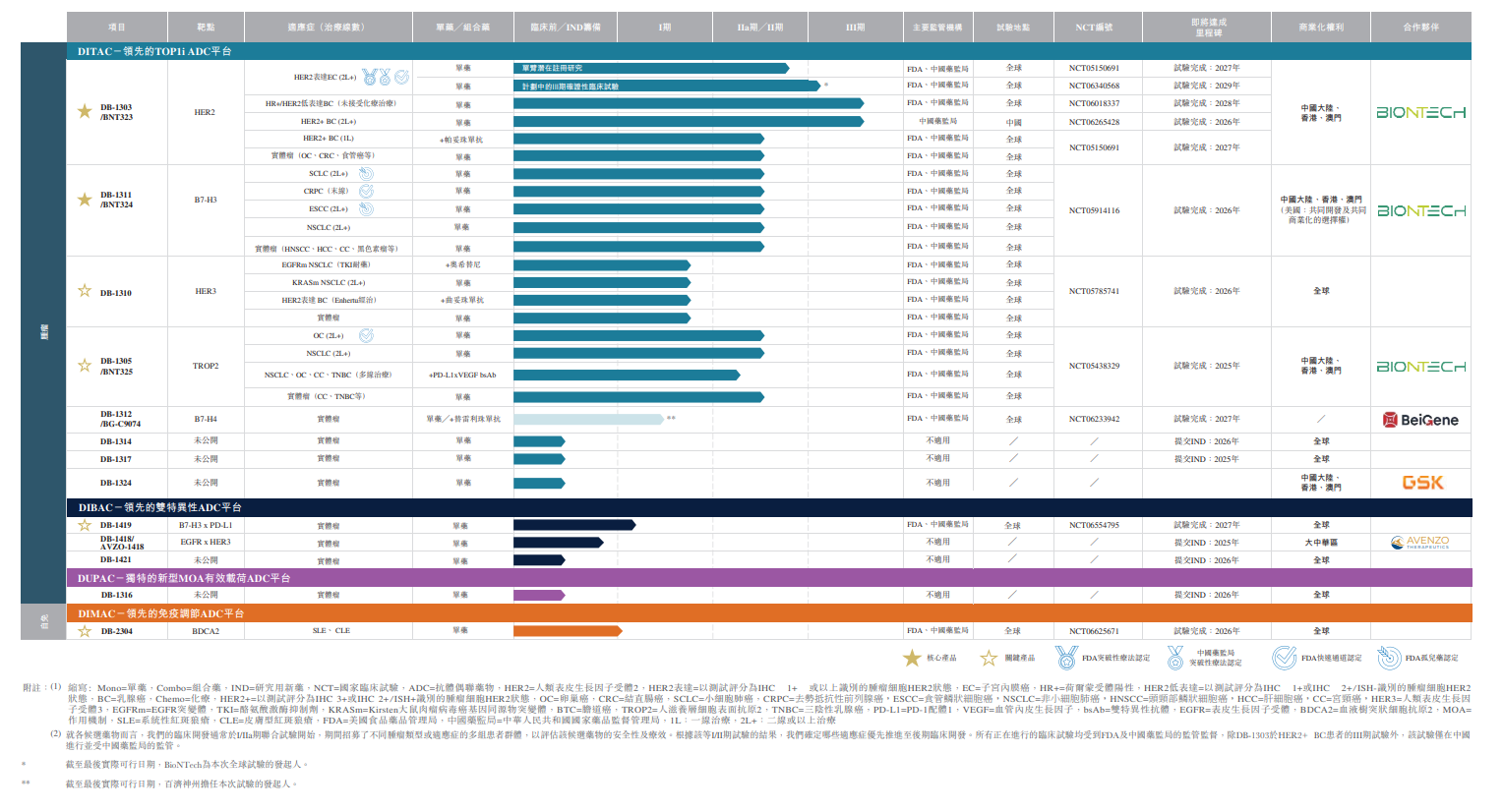
Task: Click the light-blue DB-1312 progress bar
Action: 588,419
